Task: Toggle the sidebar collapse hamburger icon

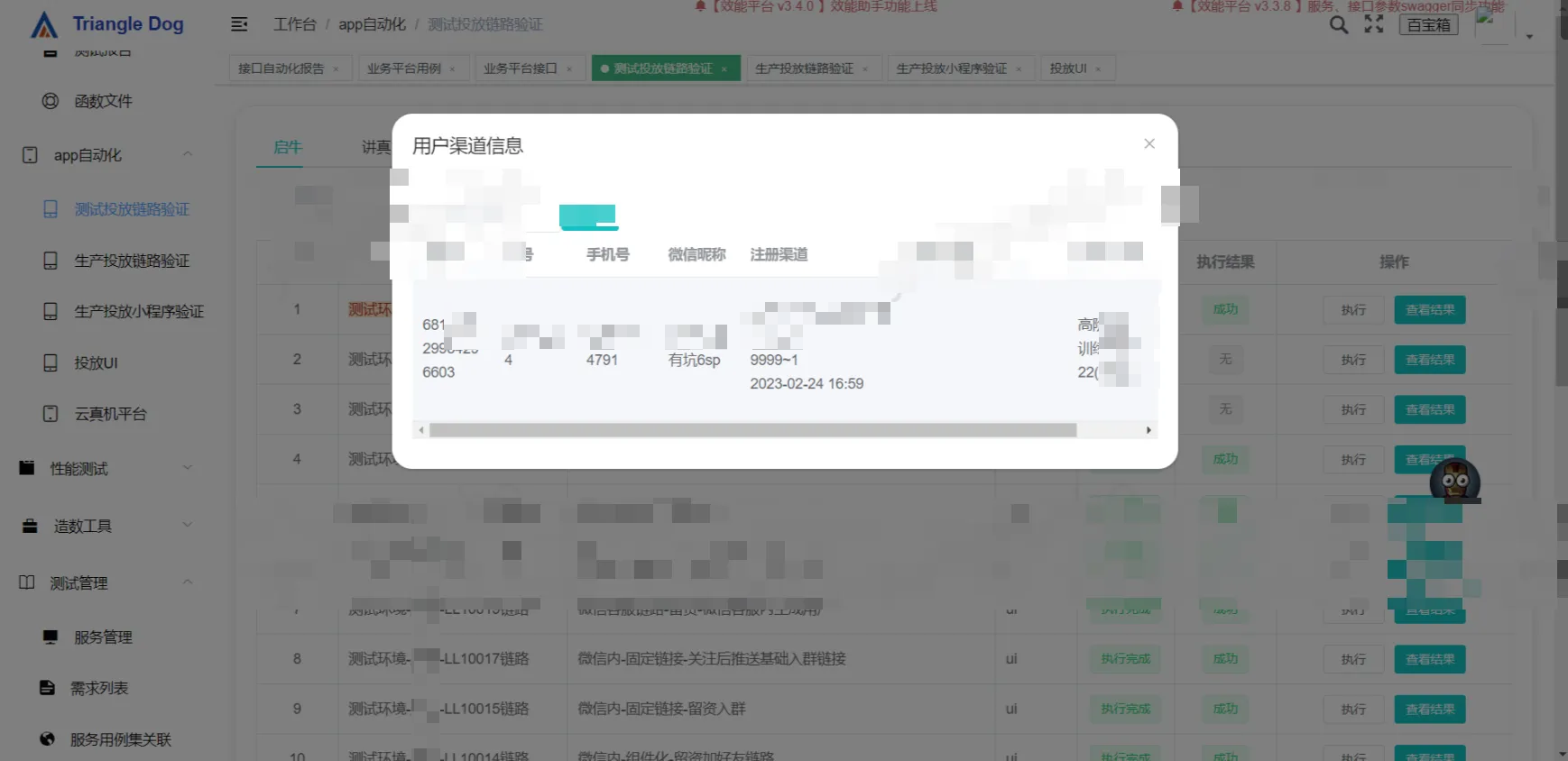Action: coord(239,24)
